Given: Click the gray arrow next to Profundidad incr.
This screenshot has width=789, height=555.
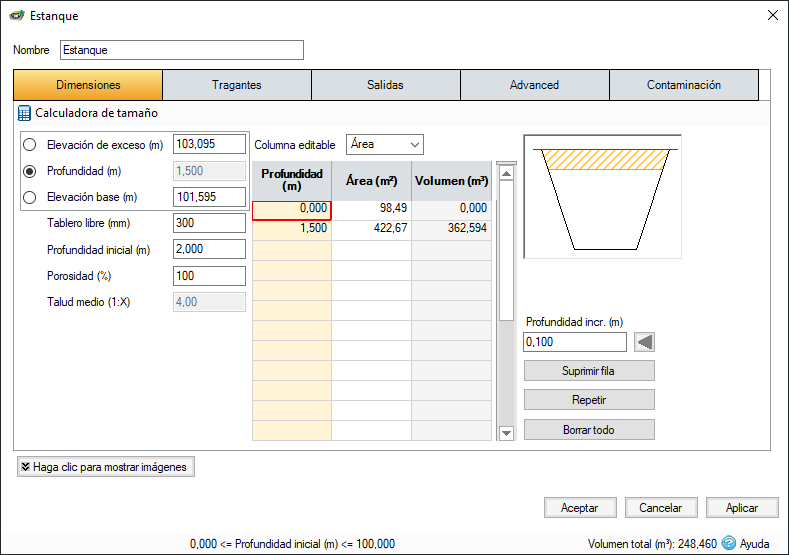Looking at the screenshot, I should (645, 342).
